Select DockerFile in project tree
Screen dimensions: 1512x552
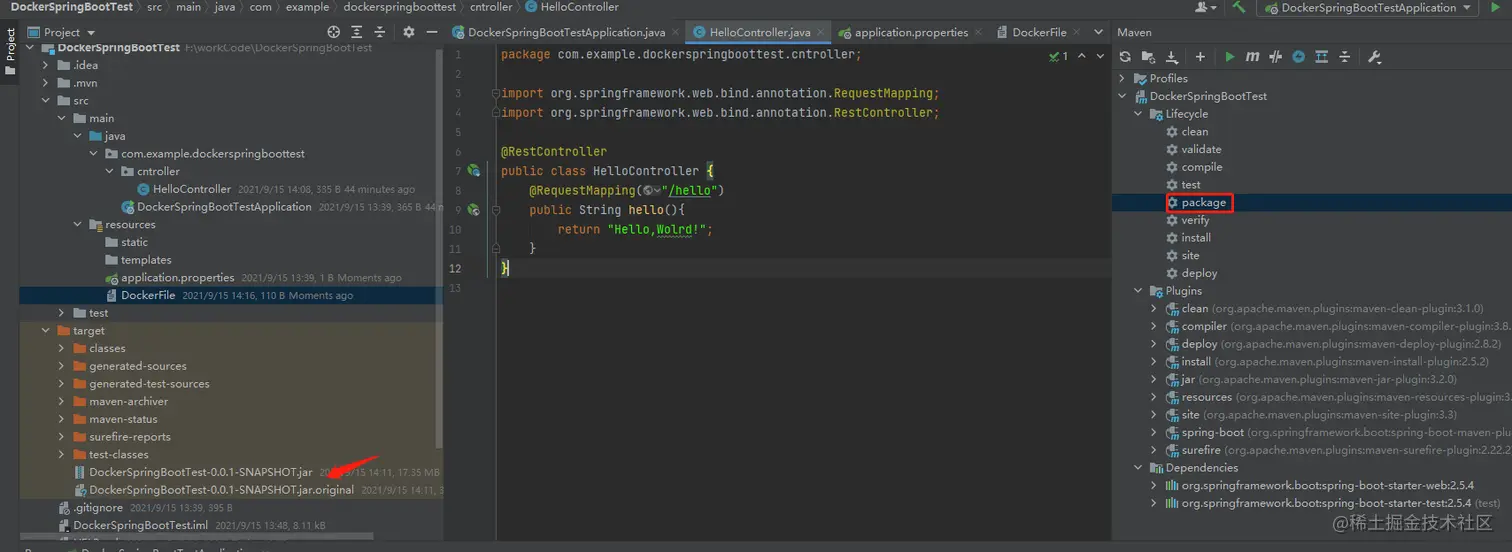(148, 295)
